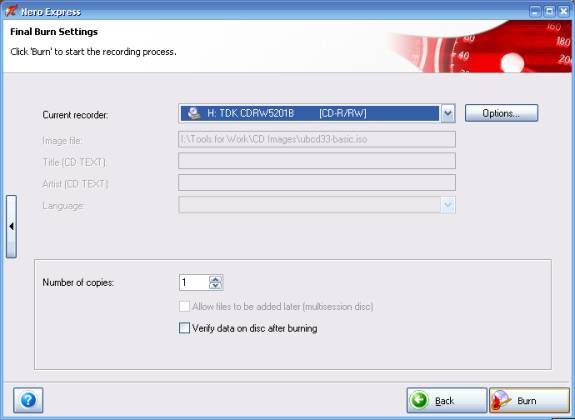Open the Current recorder dropdown arrow
The image size is (575, 420).
tap(448, 113)
